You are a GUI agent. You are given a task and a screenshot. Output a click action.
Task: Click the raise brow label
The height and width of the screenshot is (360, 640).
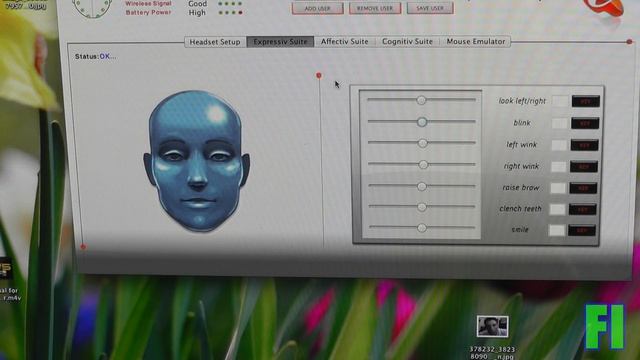pyautogui.click(x=521, y=188)
